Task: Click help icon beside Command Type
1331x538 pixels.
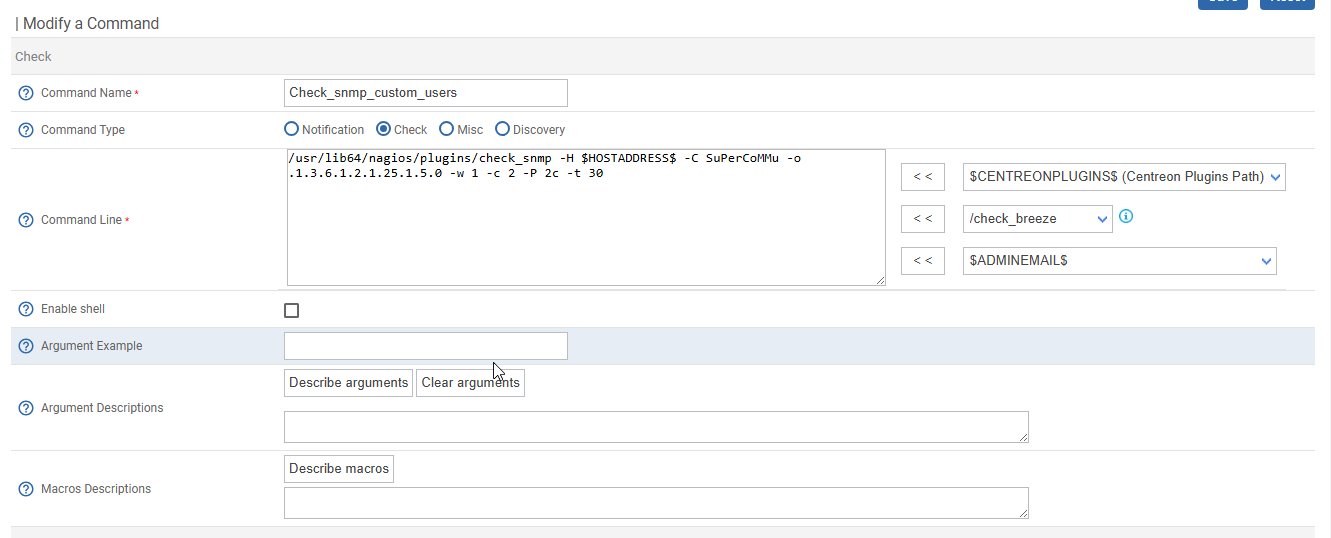Action: tap(26, 130)
